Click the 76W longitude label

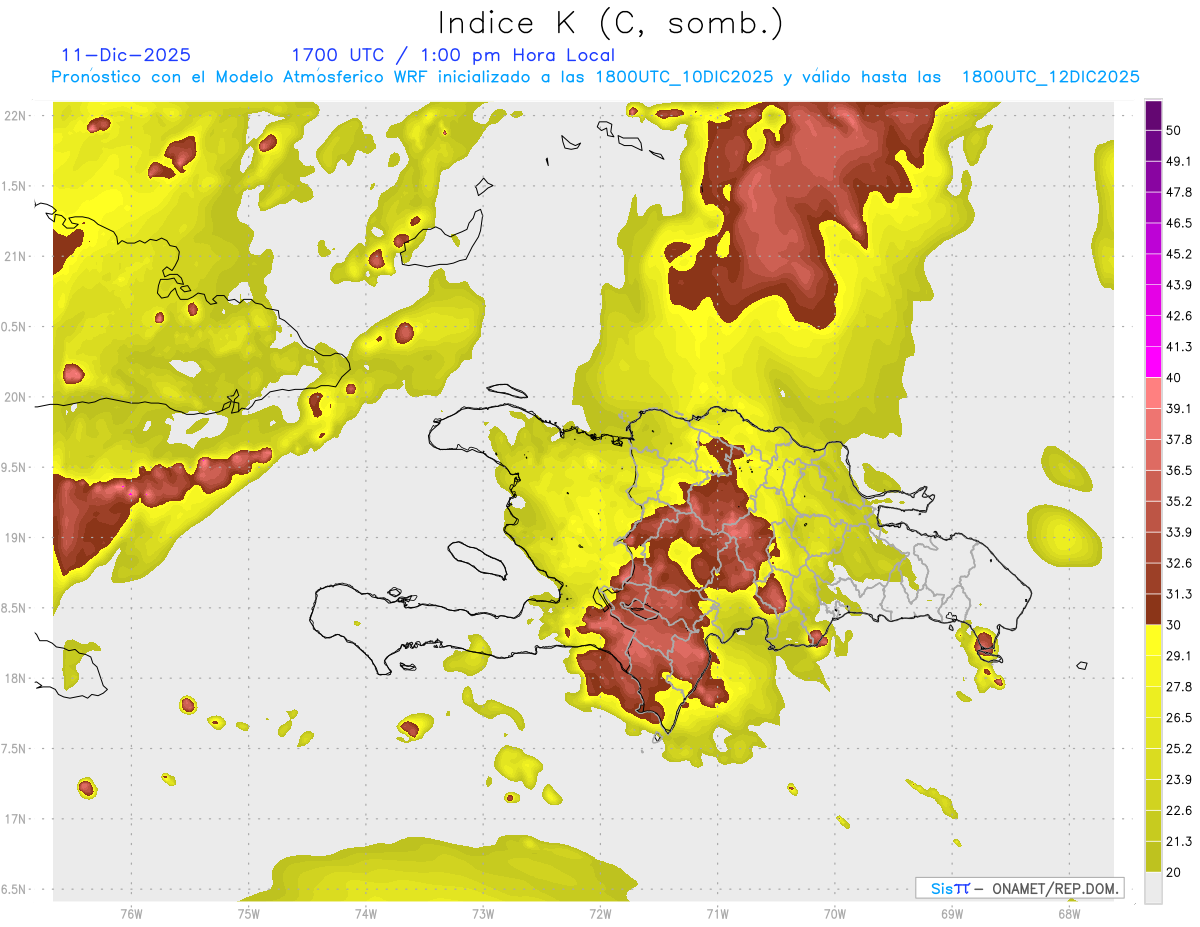pyautogui.click(x=131, y=914)
